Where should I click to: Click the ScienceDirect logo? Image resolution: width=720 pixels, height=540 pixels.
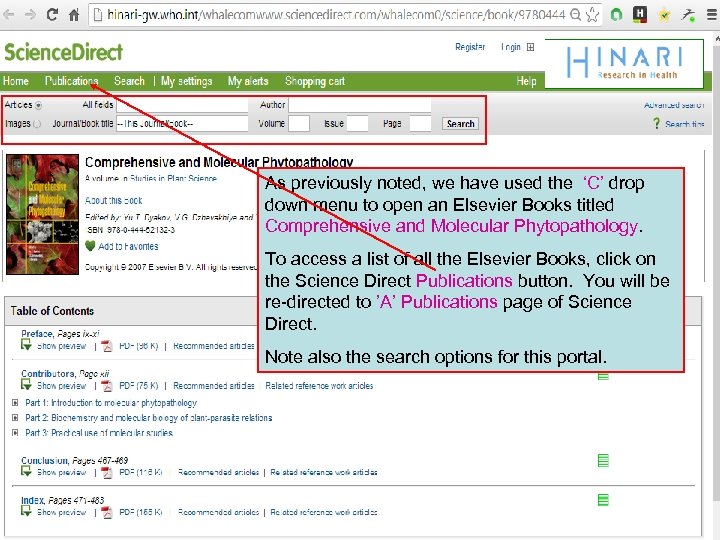click(x=63, y=52)
